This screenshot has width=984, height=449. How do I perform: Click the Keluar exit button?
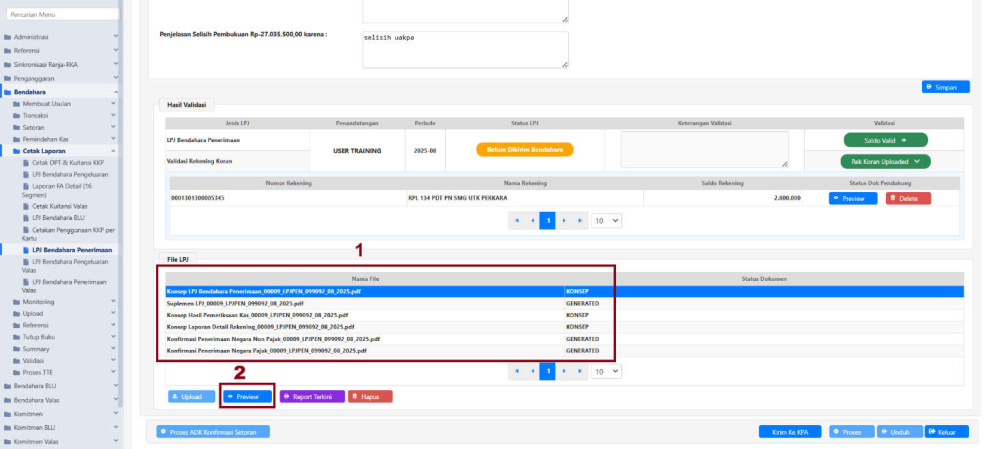[947, 432]
